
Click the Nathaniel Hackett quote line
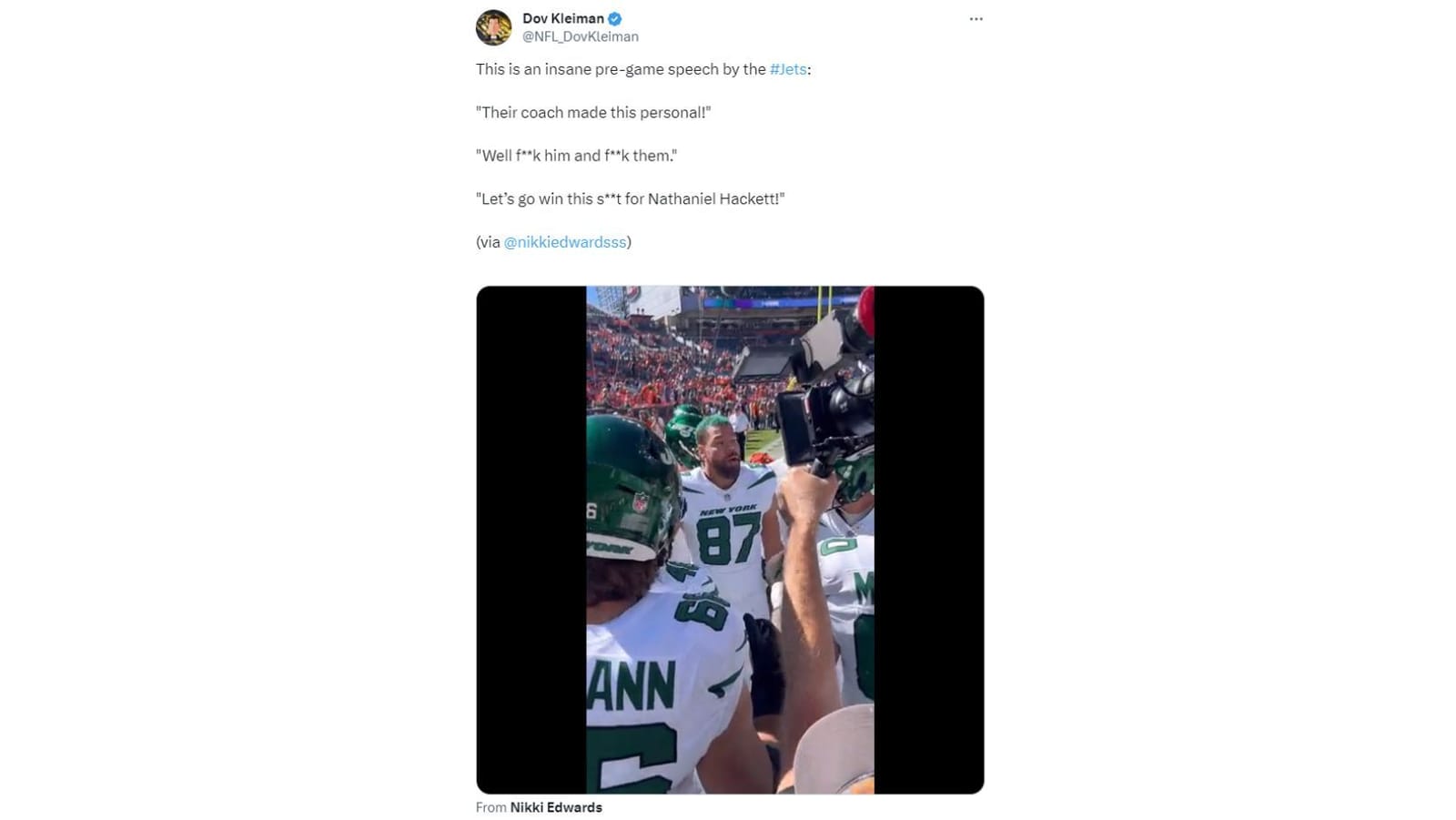pos(631,198)
